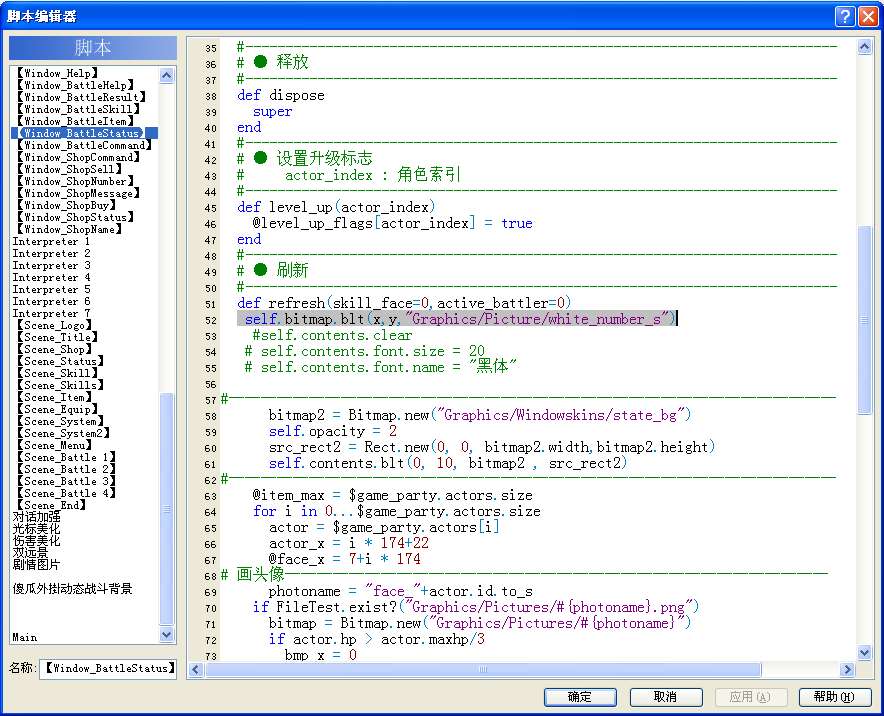Select the Window_BattleItem script
Viewport: 884px width, 716px height.
[x=75, y=121]
